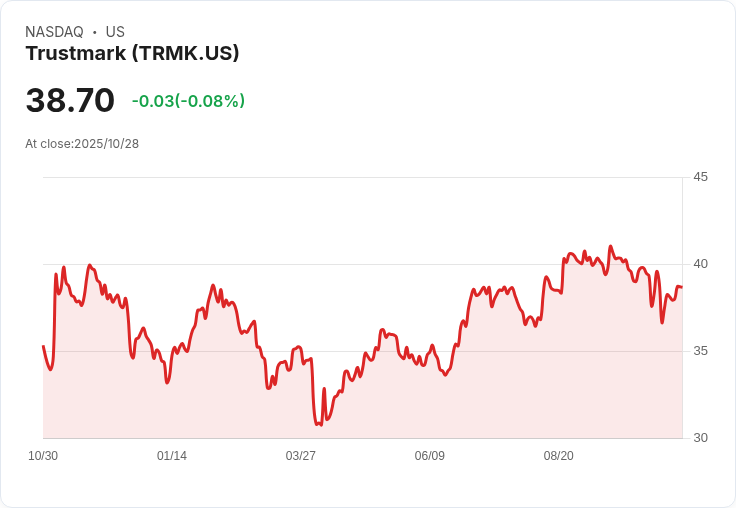Click the At close date text

[x=82, y=143]
